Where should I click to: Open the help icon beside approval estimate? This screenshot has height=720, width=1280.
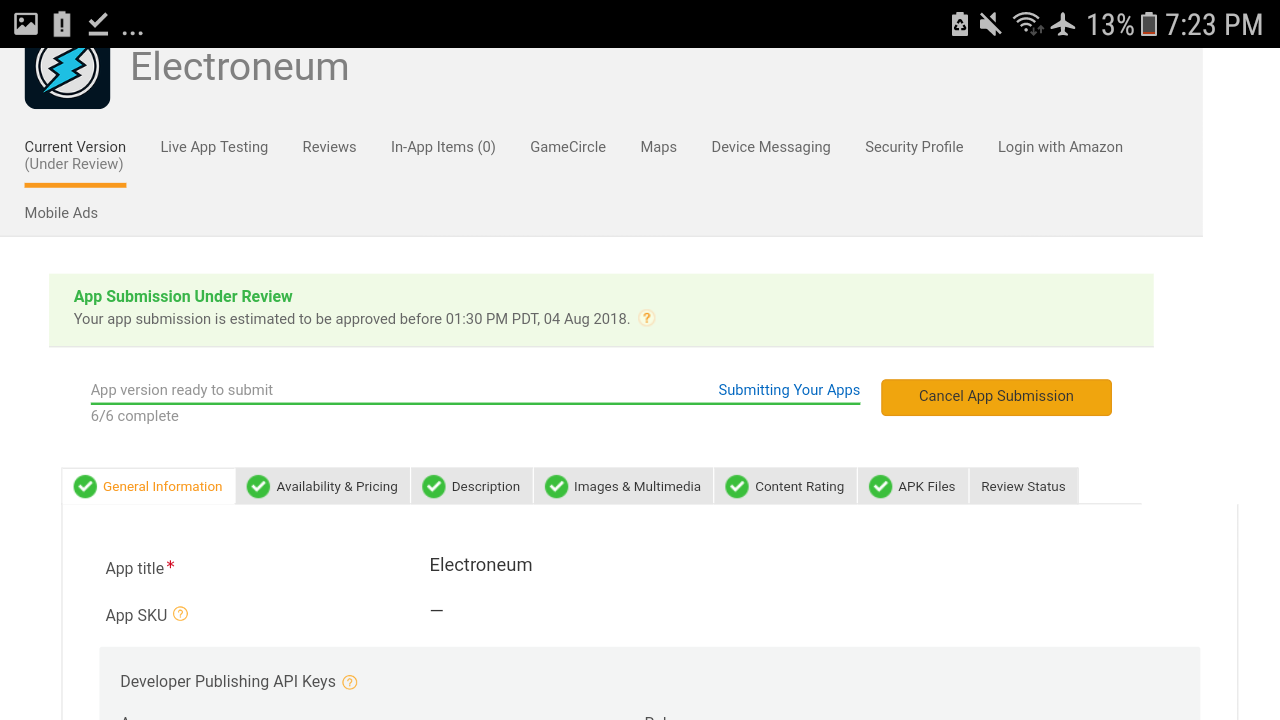click(647, 319)
